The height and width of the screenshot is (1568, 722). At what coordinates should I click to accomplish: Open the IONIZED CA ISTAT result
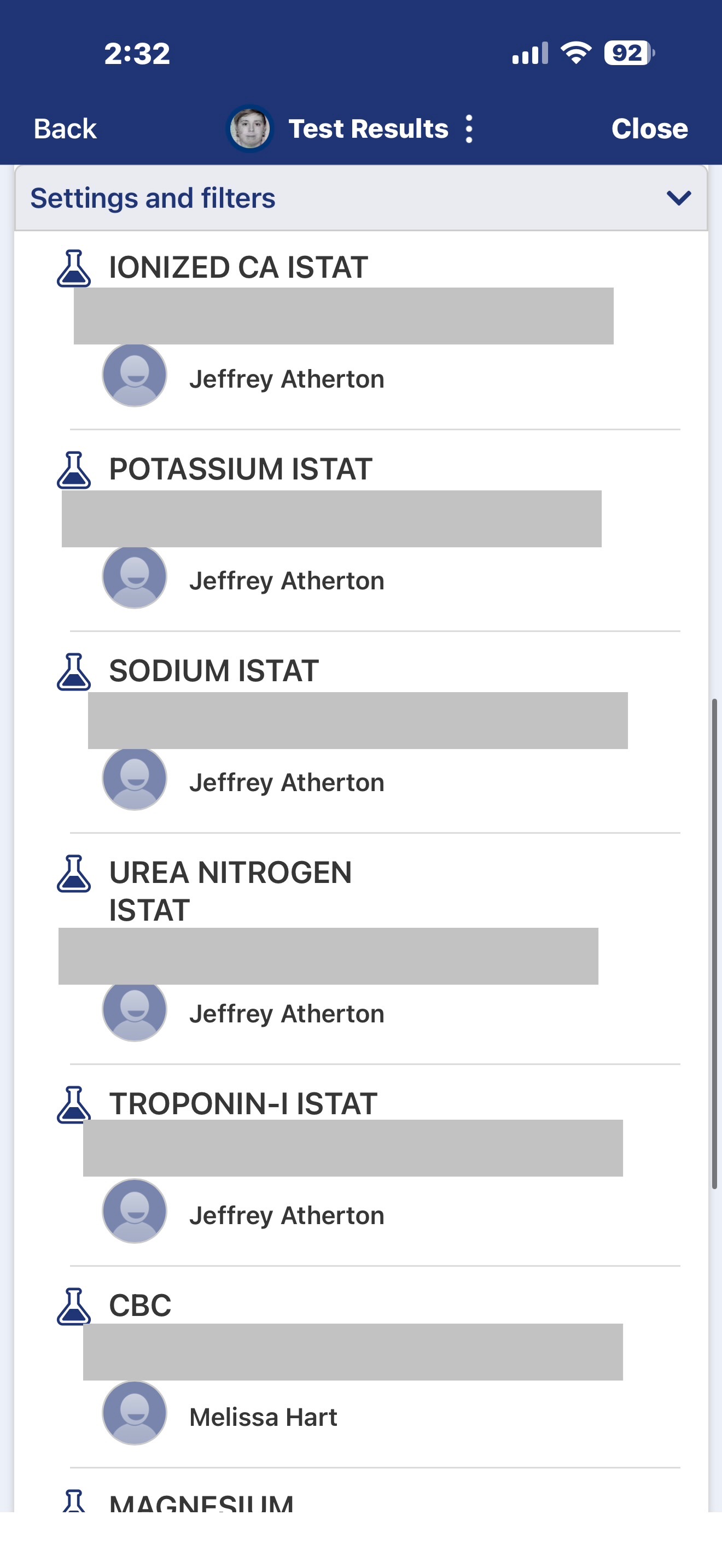click(x=238, y=268)
